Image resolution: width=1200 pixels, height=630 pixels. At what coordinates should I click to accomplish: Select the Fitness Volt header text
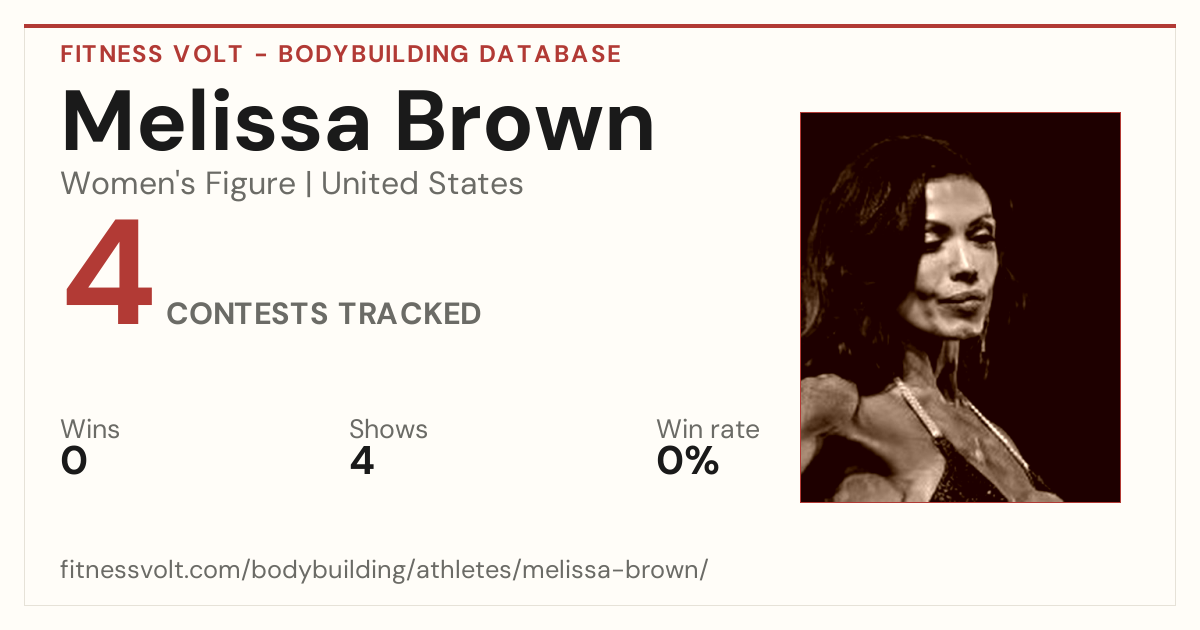coord(150,54)
